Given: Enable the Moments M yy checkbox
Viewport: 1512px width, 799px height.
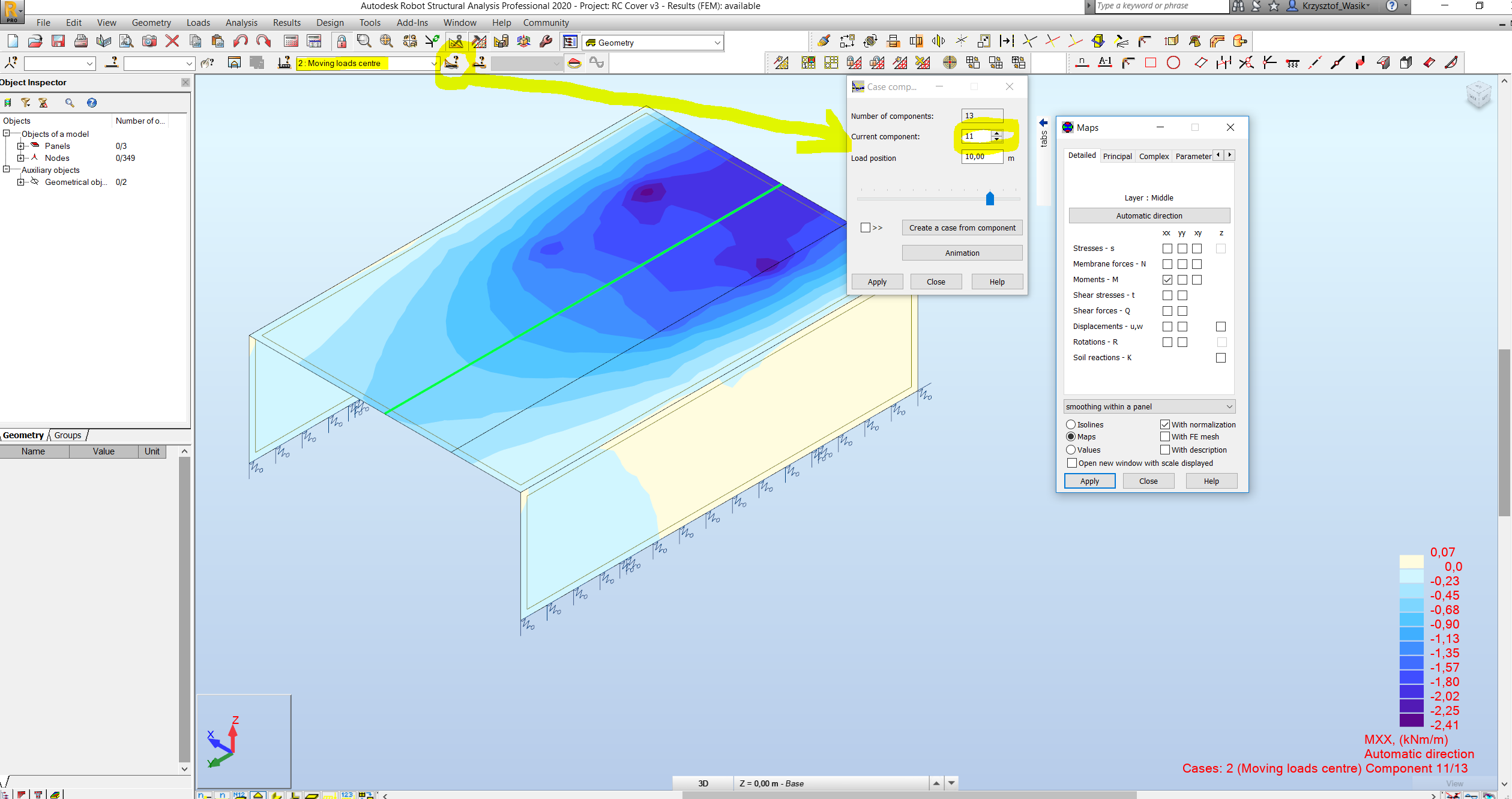Looking at the screenshot, I should click(x=1182, y=280).
